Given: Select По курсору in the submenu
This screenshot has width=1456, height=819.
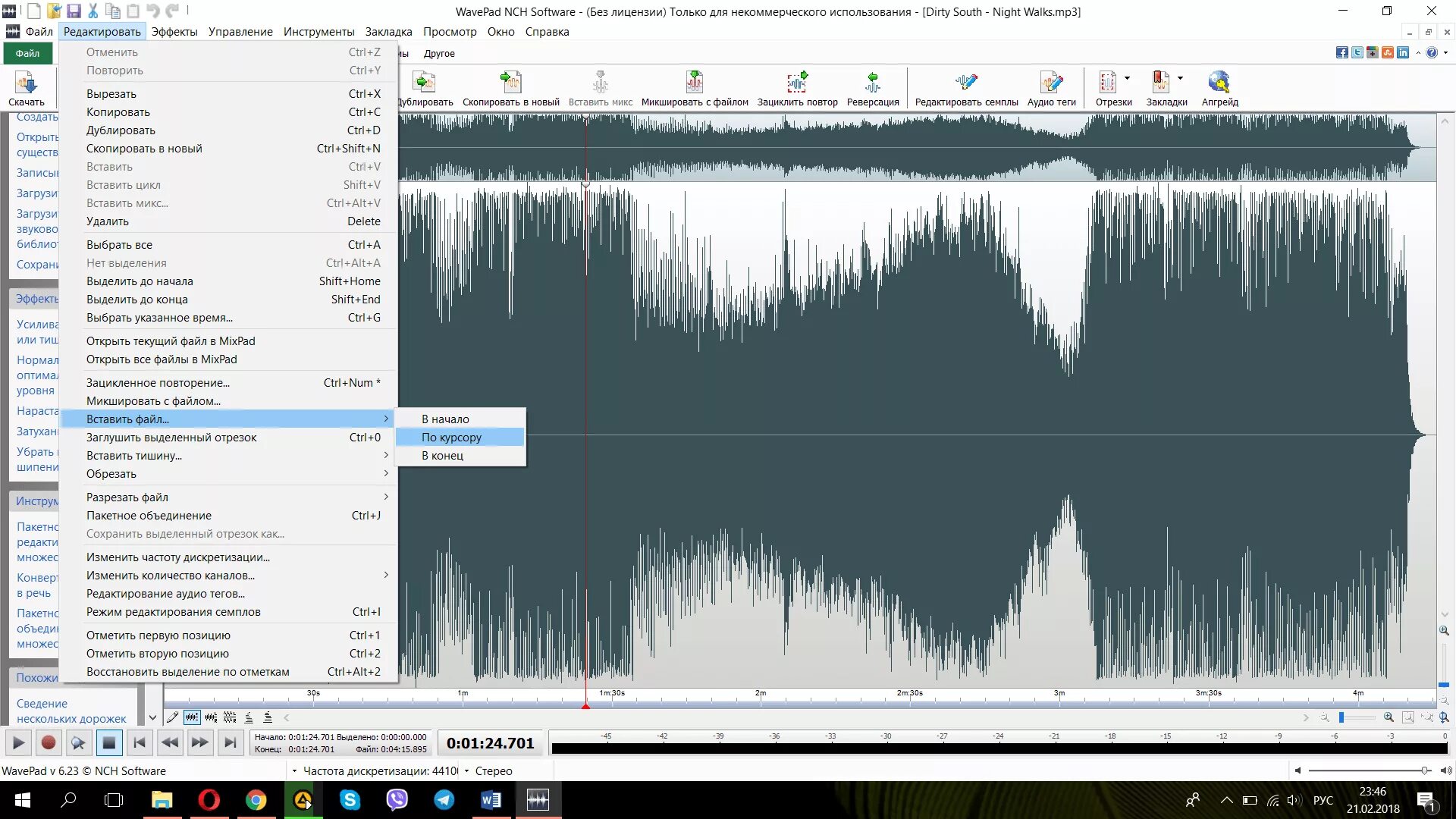Looking at the screenshot, I should coord(452,438).
